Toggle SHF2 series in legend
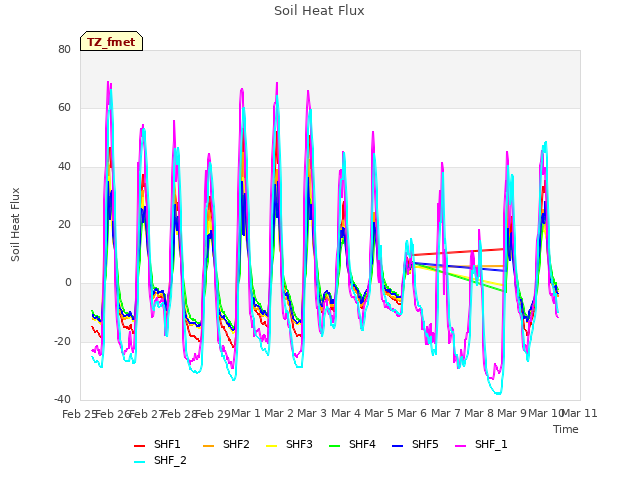The image size is (640, 480). point(226,444)
